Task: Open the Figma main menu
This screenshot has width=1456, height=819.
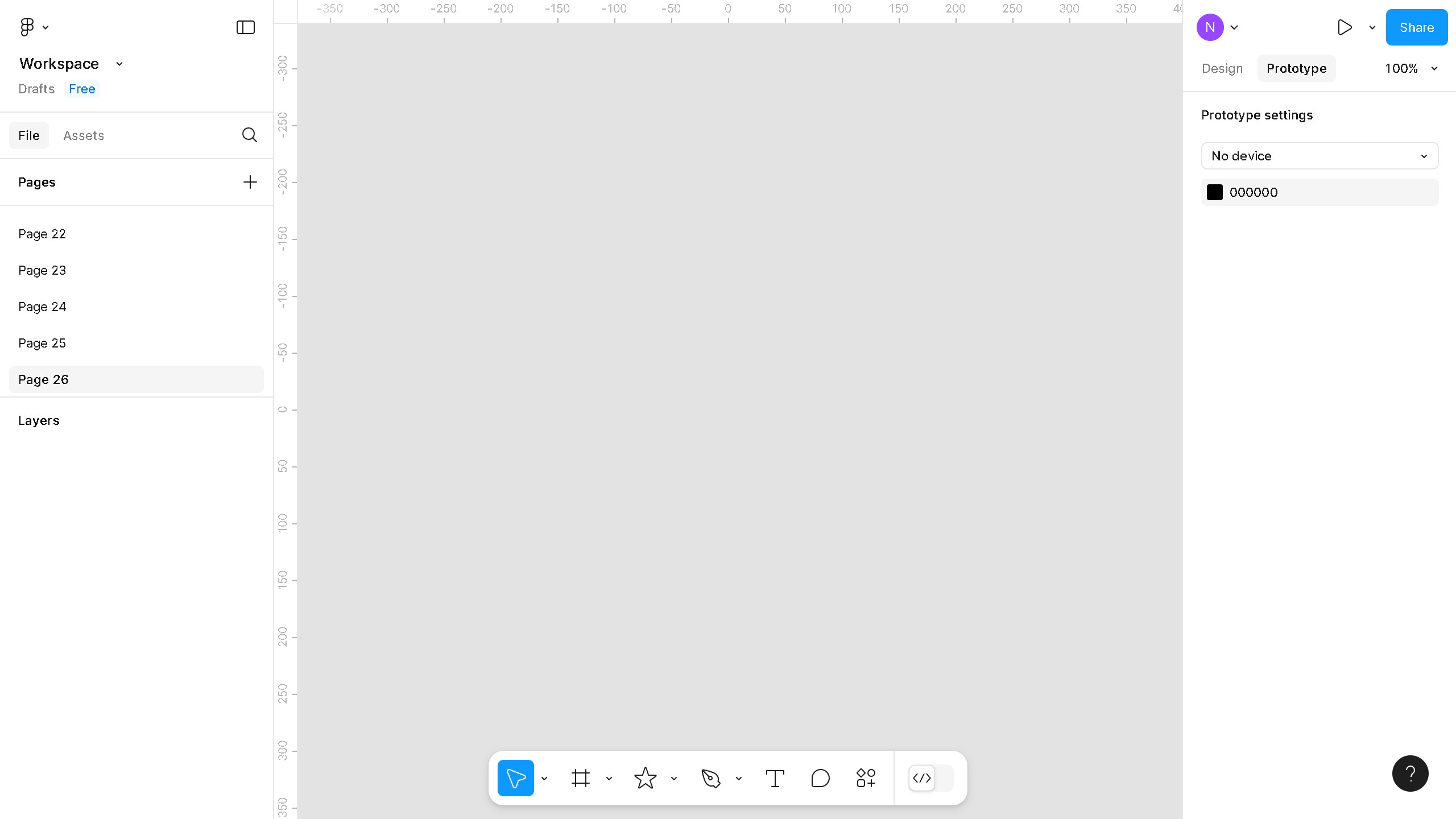Action: pos(27,27)
